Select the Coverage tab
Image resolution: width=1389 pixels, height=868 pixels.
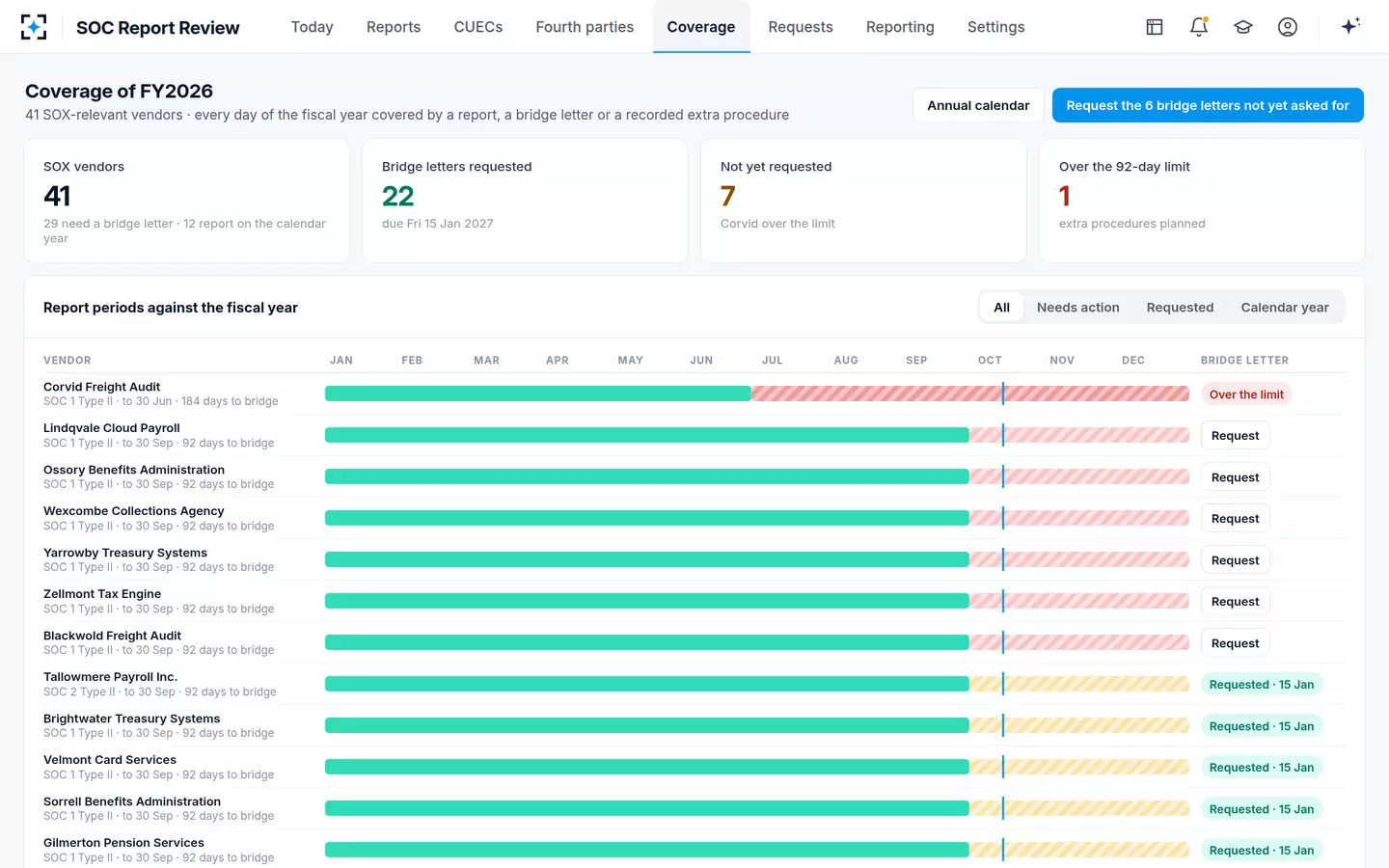(701, 27)
